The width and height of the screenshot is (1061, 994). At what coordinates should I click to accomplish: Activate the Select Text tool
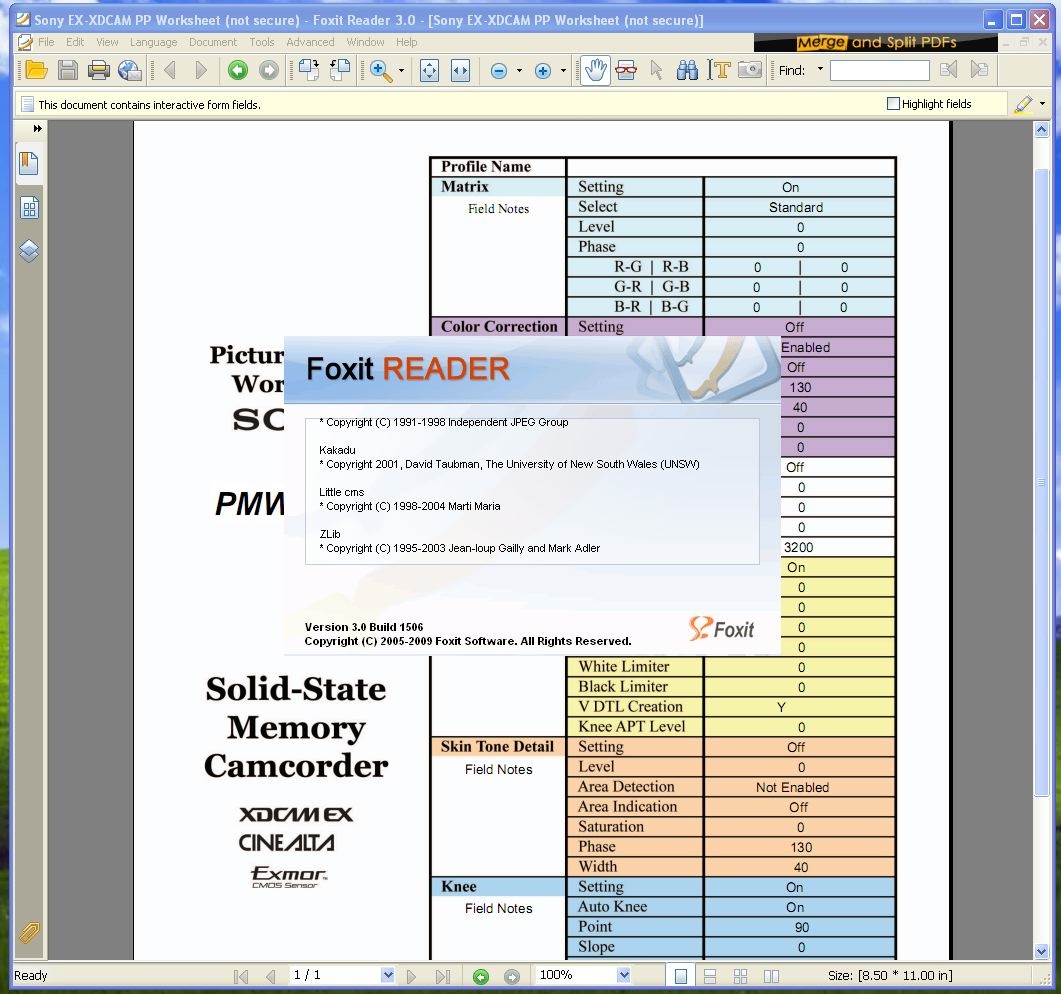coord(719,70)
